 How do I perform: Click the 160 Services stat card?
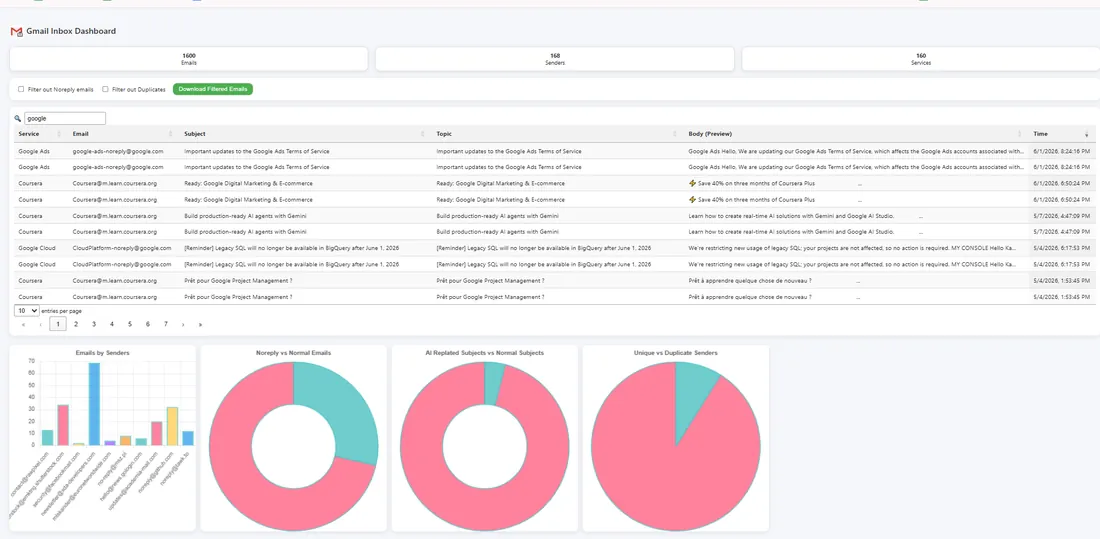920,59
